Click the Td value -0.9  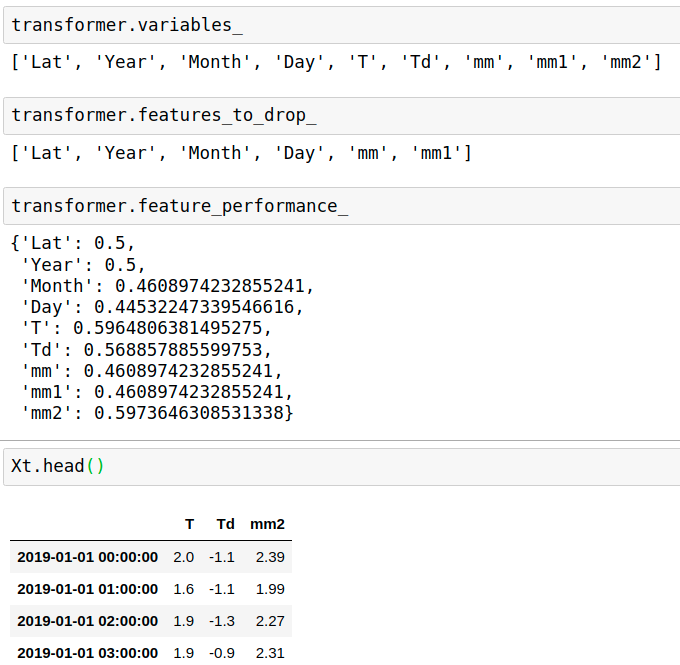click(x=222, y=653)
